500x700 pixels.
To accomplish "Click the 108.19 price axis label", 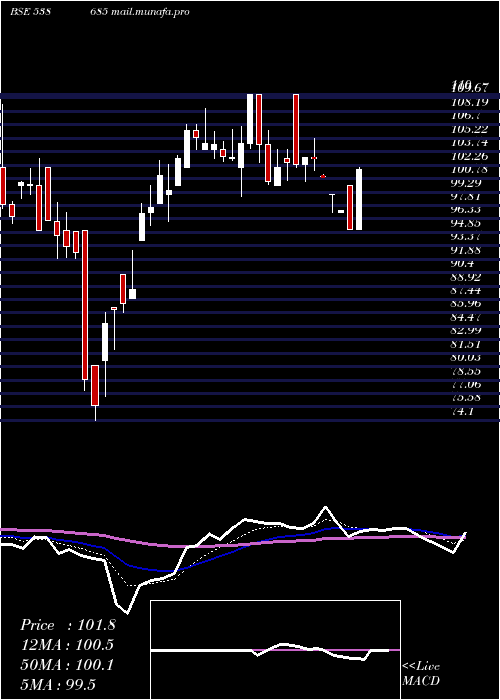I will pos(470,103).
